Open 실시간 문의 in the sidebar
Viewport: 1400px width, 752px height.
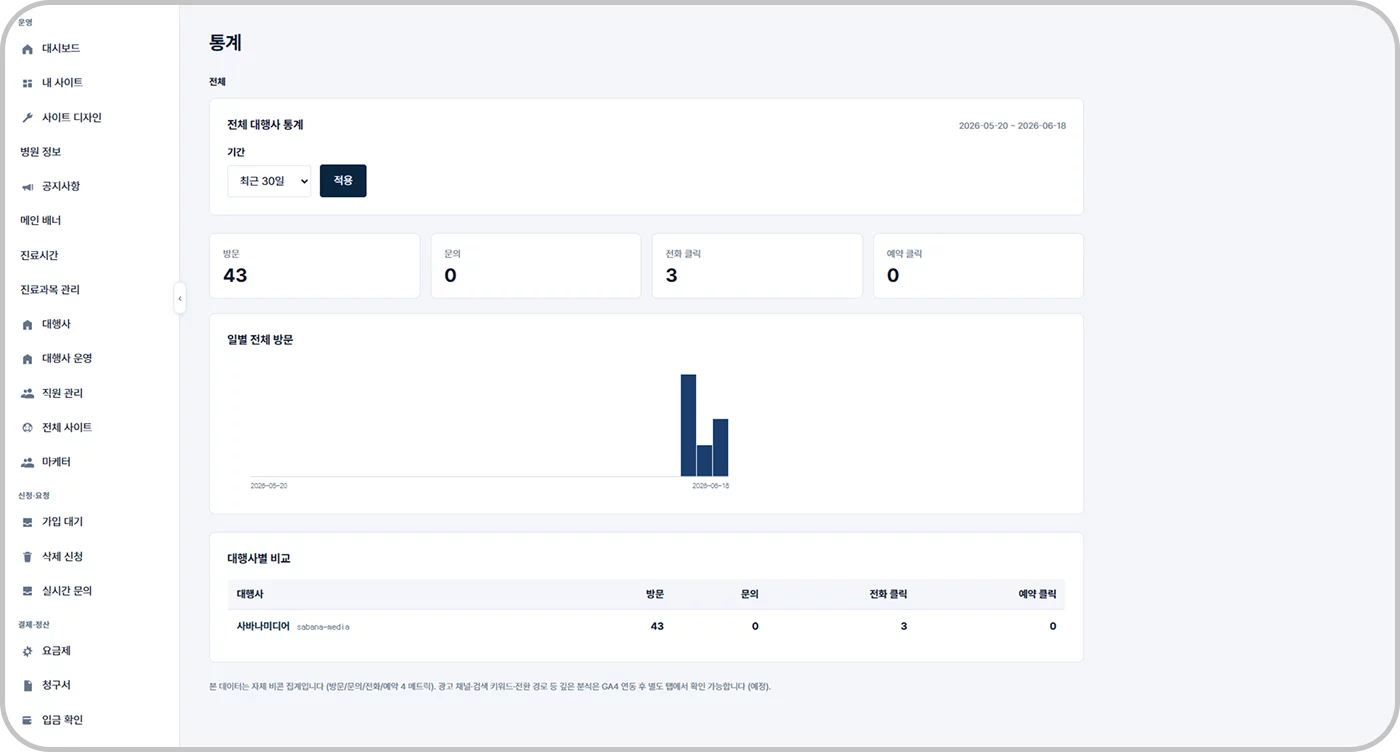pyautogui.click(x=67, y=591)
